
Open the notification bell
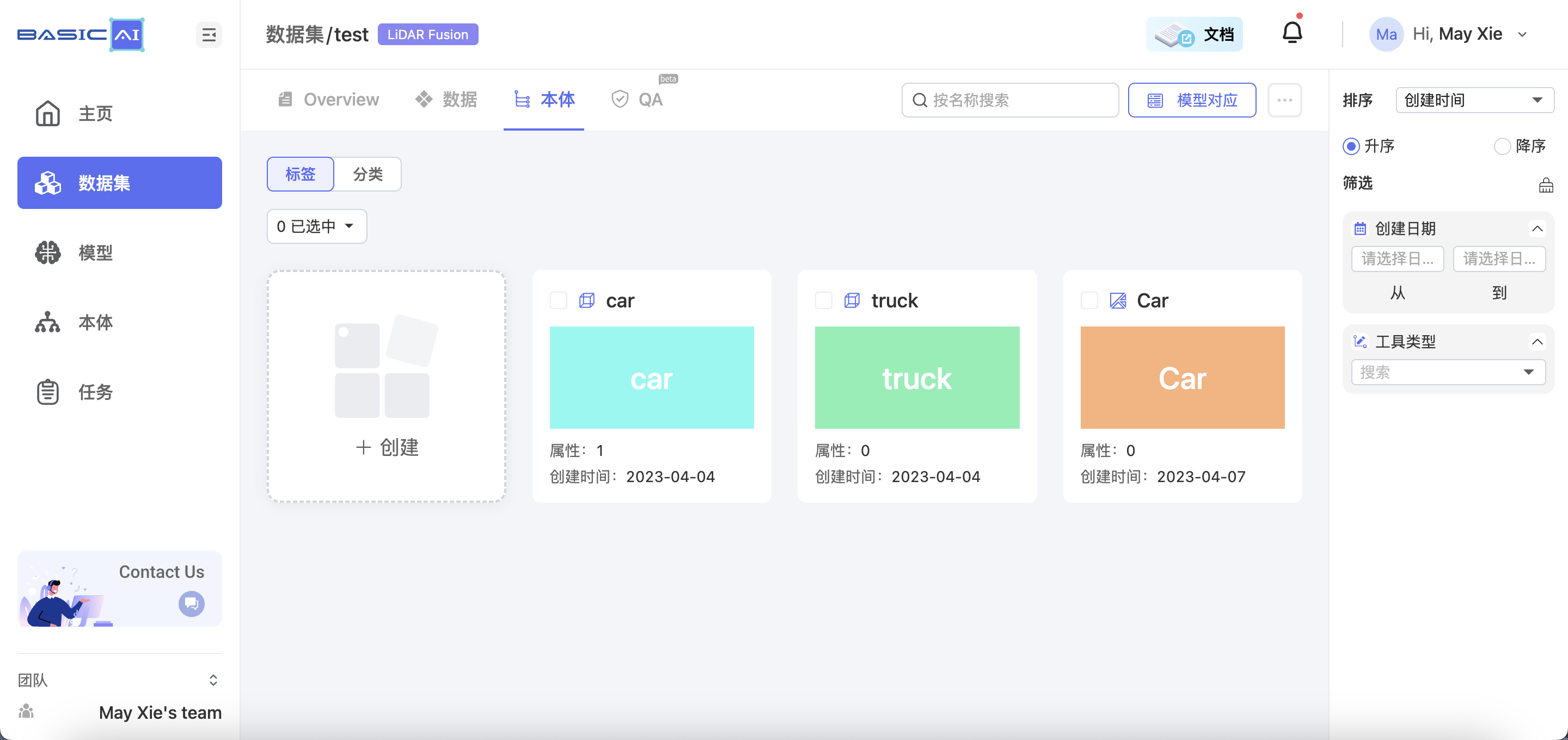point(1291,32)
